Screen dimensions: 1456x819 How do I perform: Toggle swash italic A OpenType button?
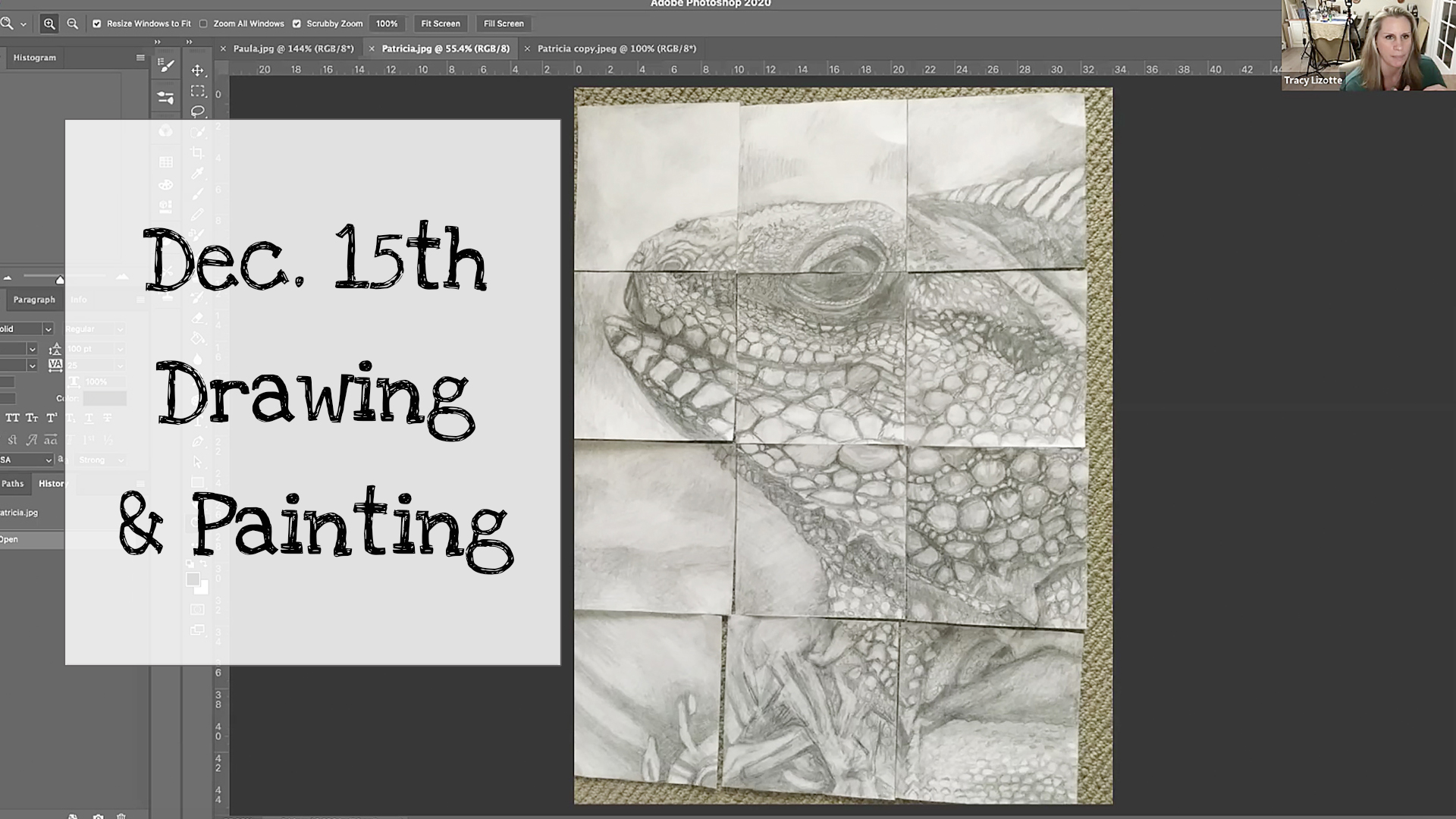(x=32, y=440)
